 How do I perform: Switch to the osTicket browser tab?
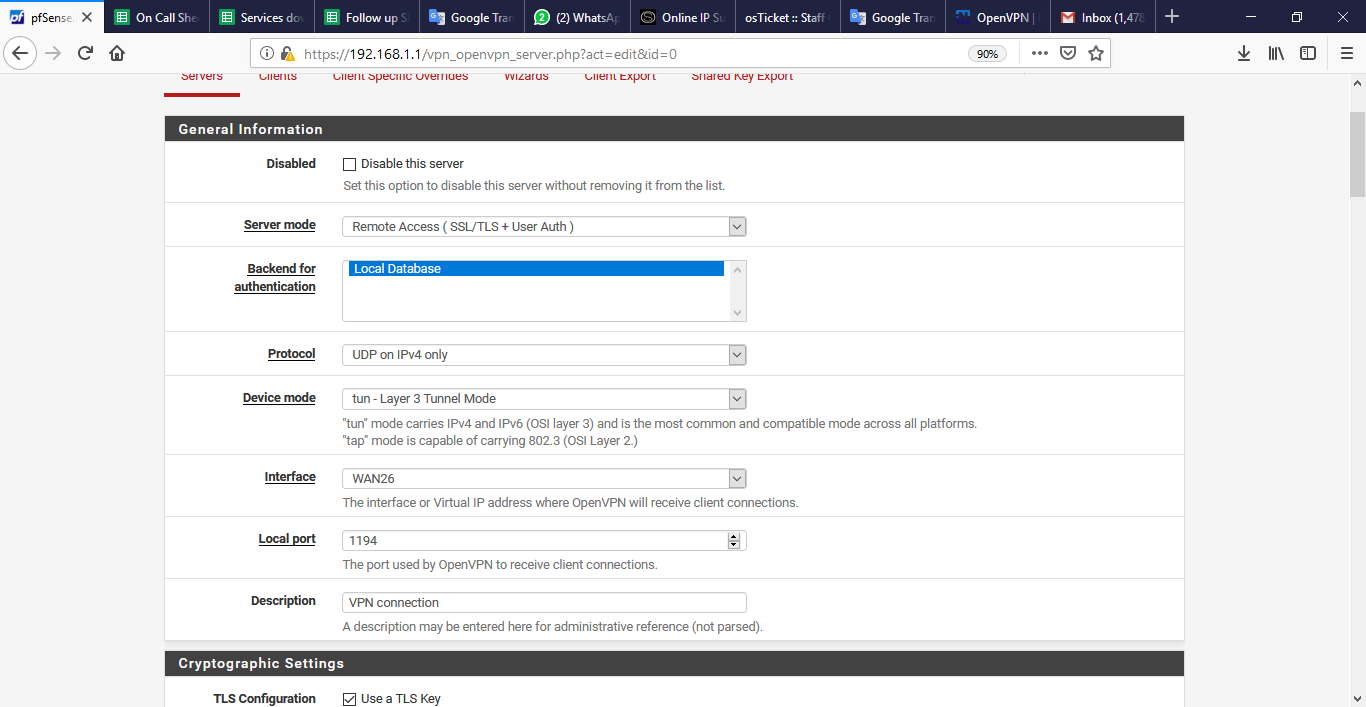[x=786, y=17]
